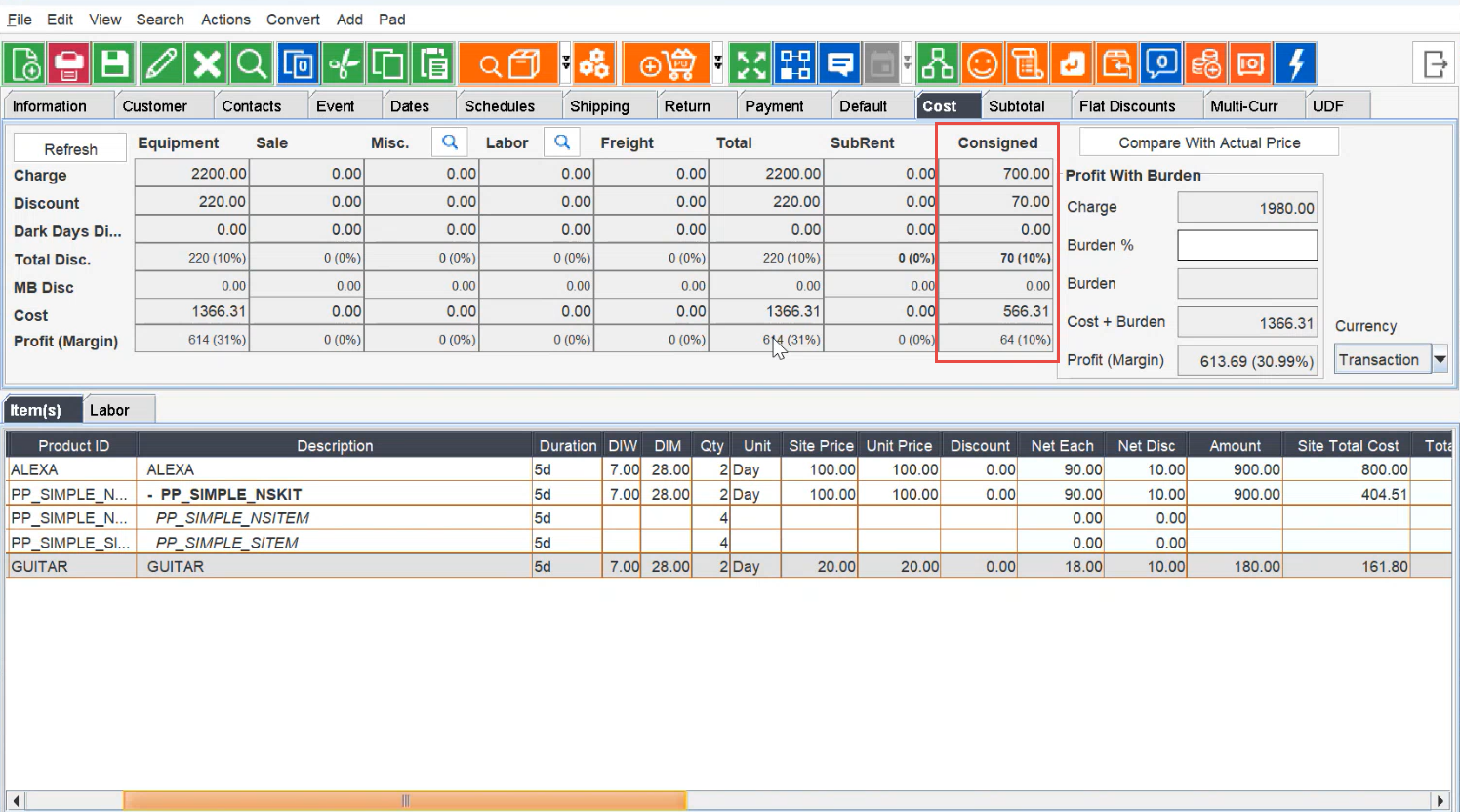The width and height of the screenshot is (1460, 812).
Task: Expand the arrow beside the PO cart icon
Action: [718, 64]
